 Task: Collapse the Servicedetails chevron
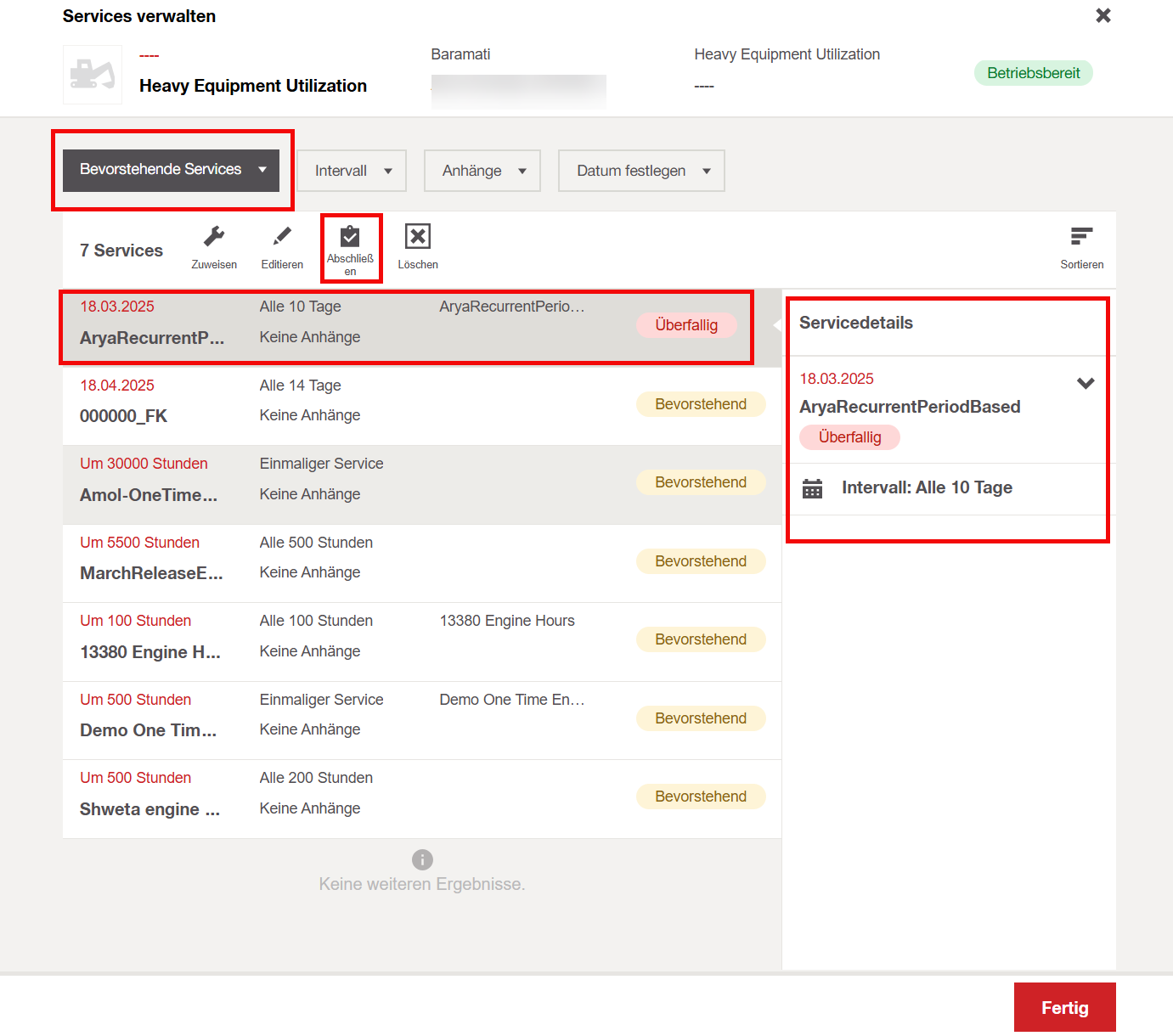(1086, 383)
